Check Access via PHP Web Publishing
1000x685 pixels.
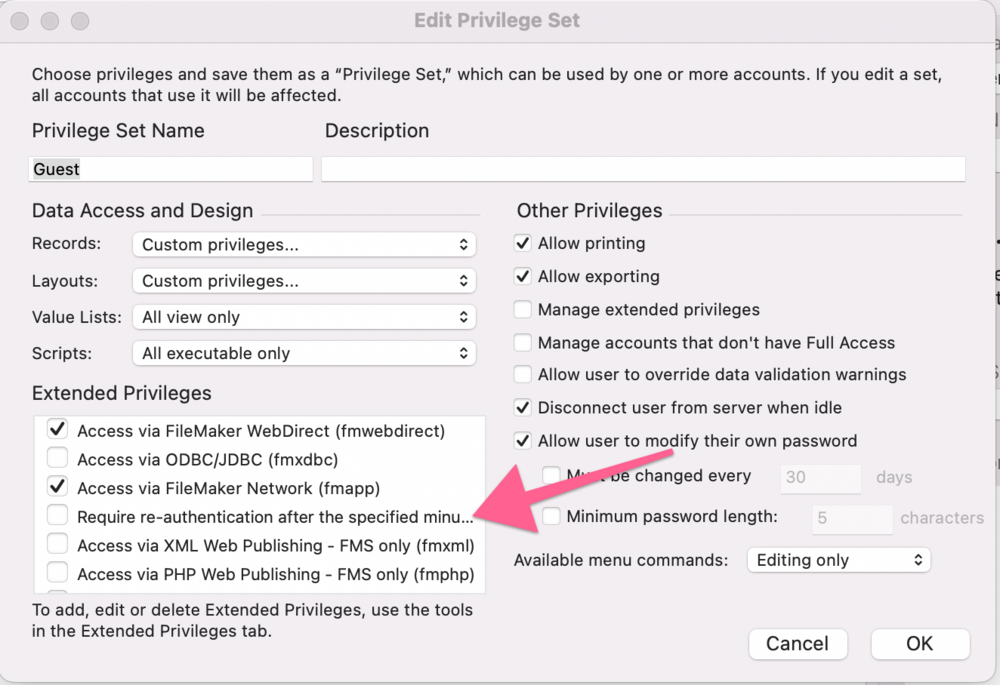click(57, 572)
